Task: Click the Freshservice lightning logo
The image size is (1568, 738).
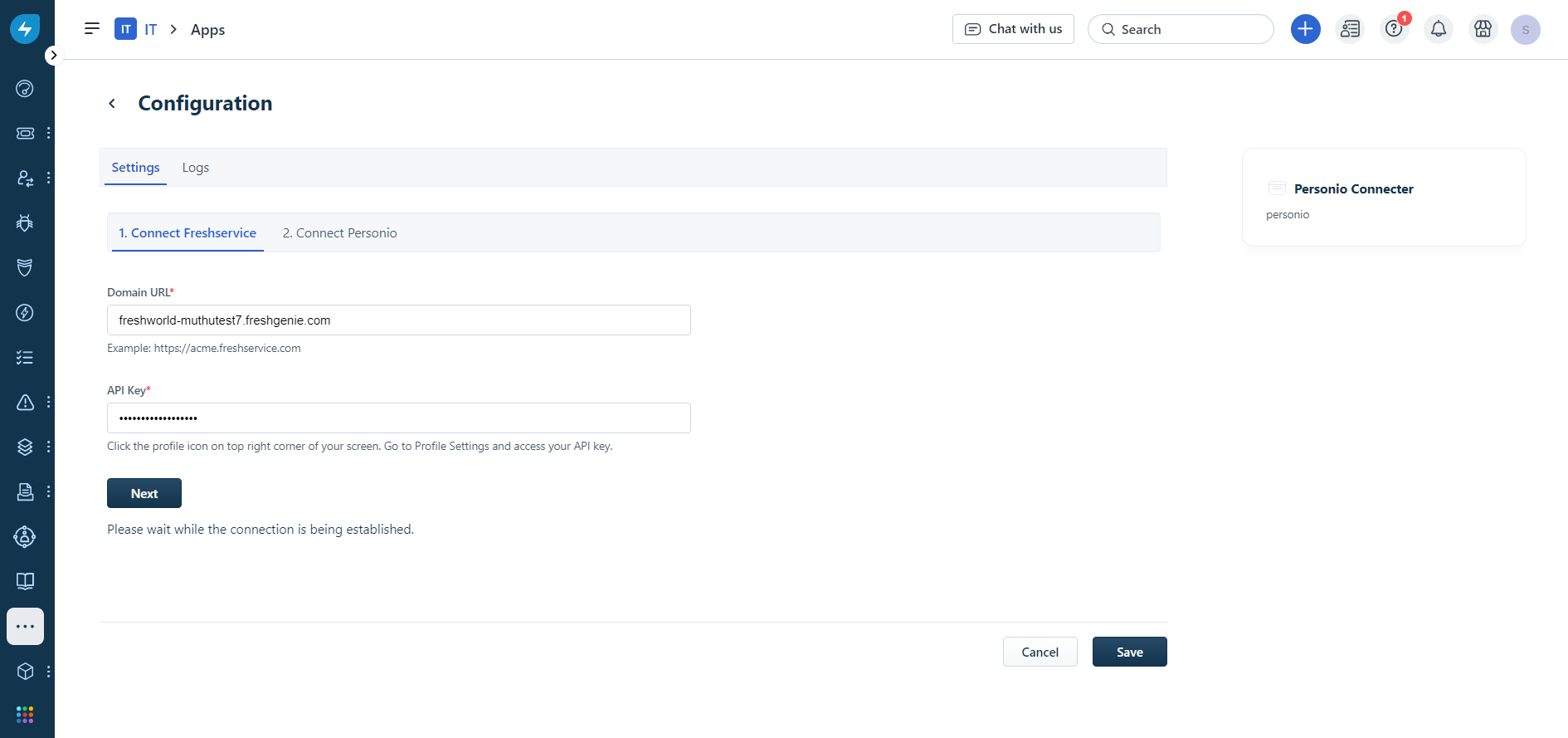Action: (x=25, y=29)
